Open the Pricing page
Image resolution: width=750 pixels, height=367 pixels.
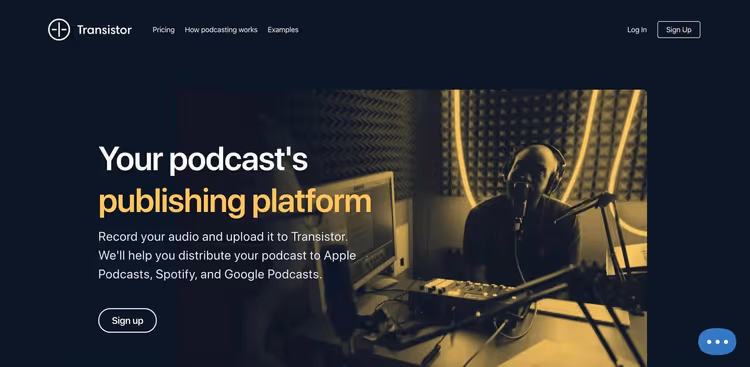click(x=164, y=30)
